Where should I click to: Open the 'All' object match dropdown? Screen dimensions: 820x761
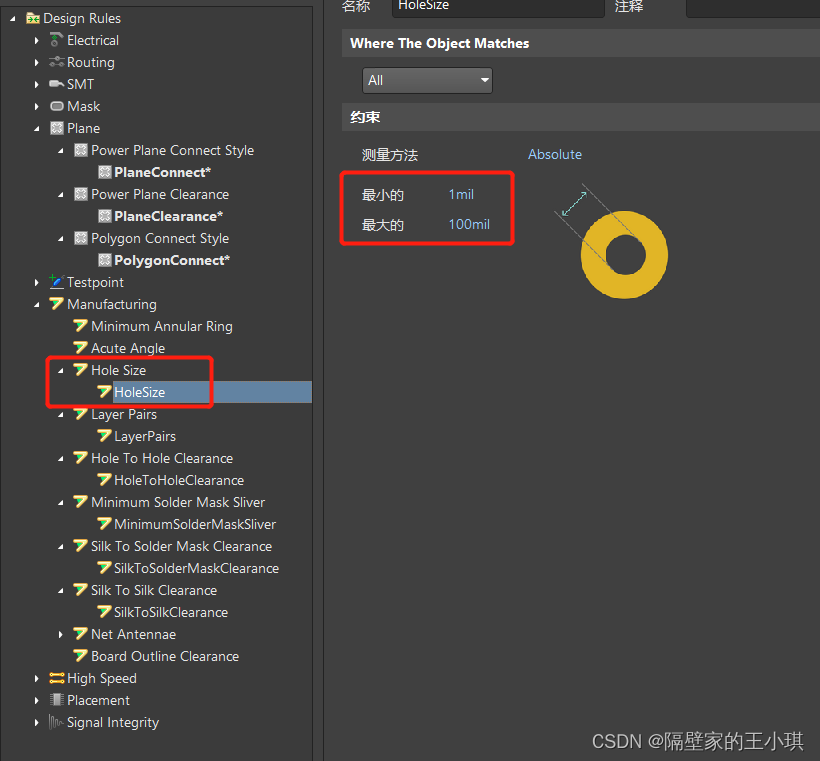427,80
